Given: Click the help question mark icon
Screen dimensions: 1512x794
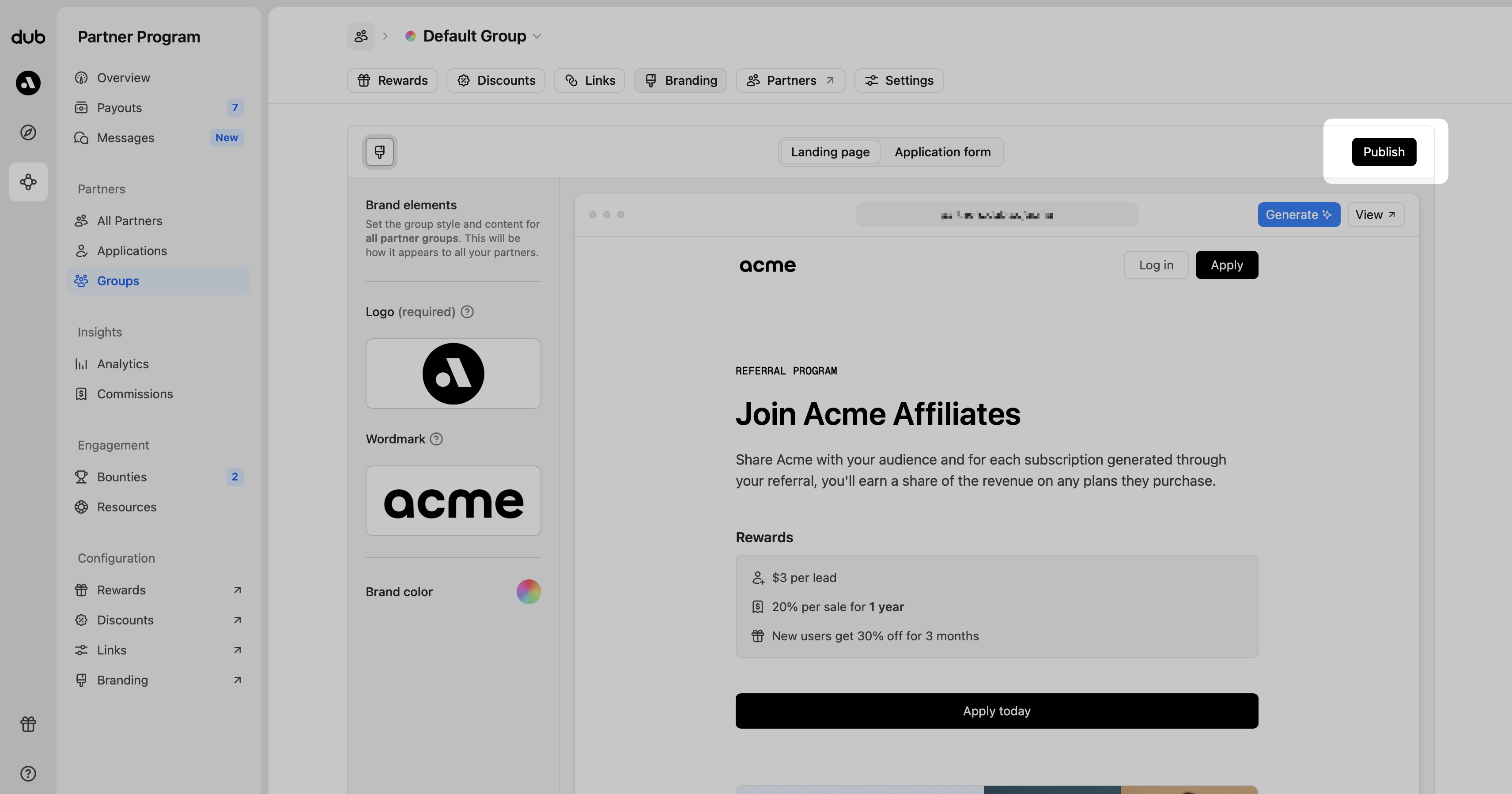Looking at the screenshot, I should 27,773.
